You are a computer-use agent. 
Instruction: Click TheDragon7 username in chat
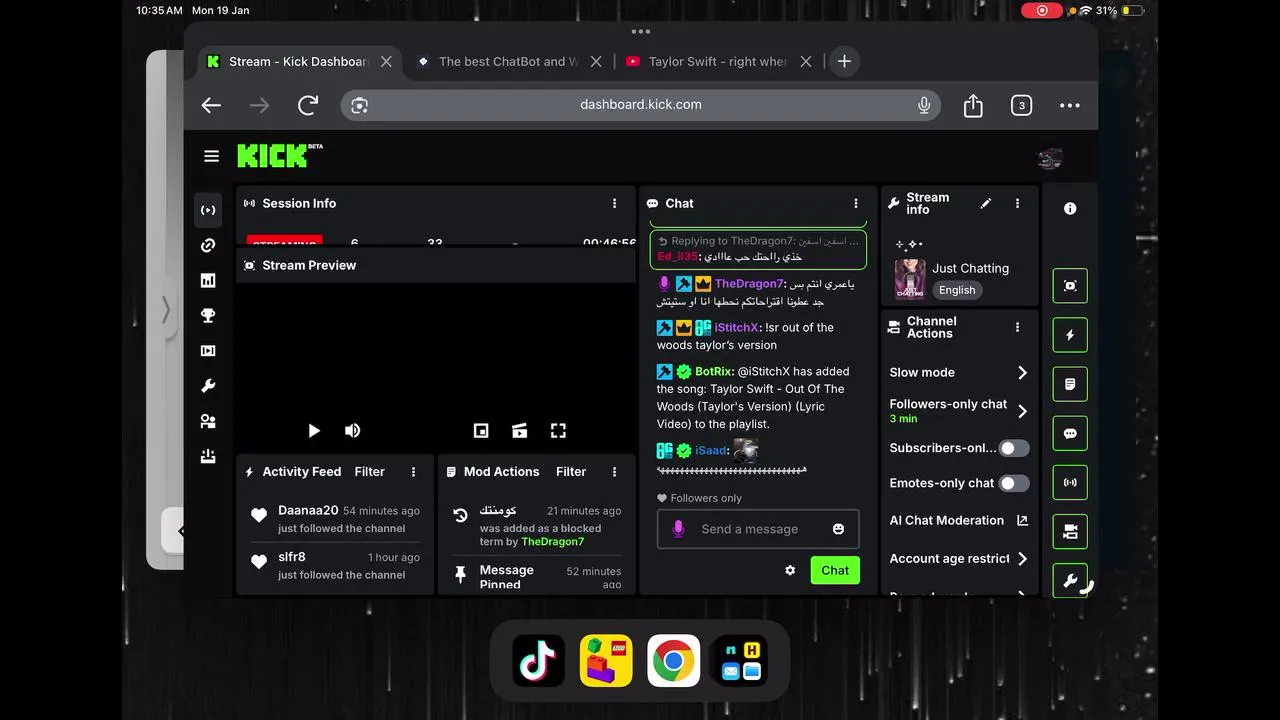(750, 284)
